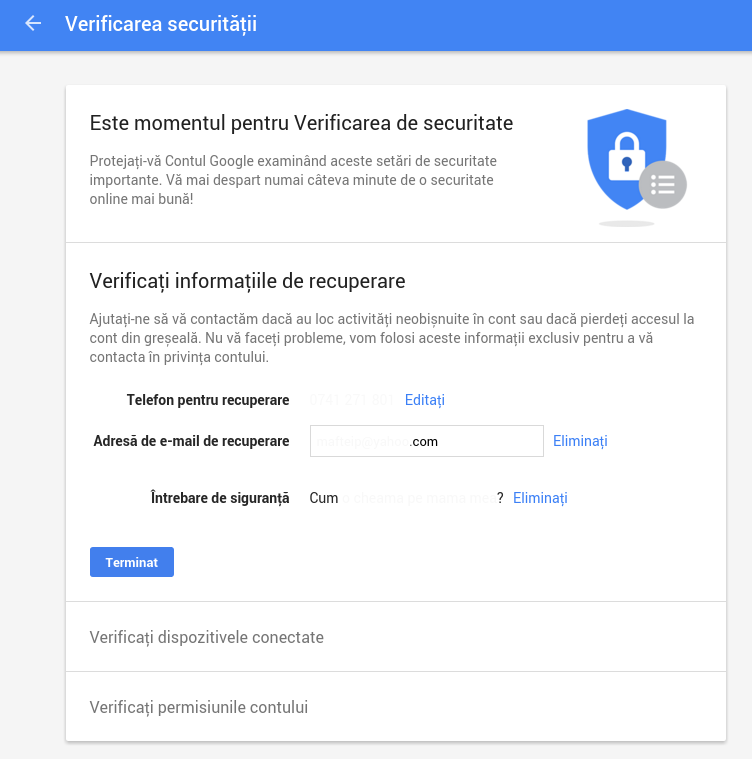The image size is (752, 759).
Task: Click the Adresă de e-mail de recuperare label
Action: 191,441
